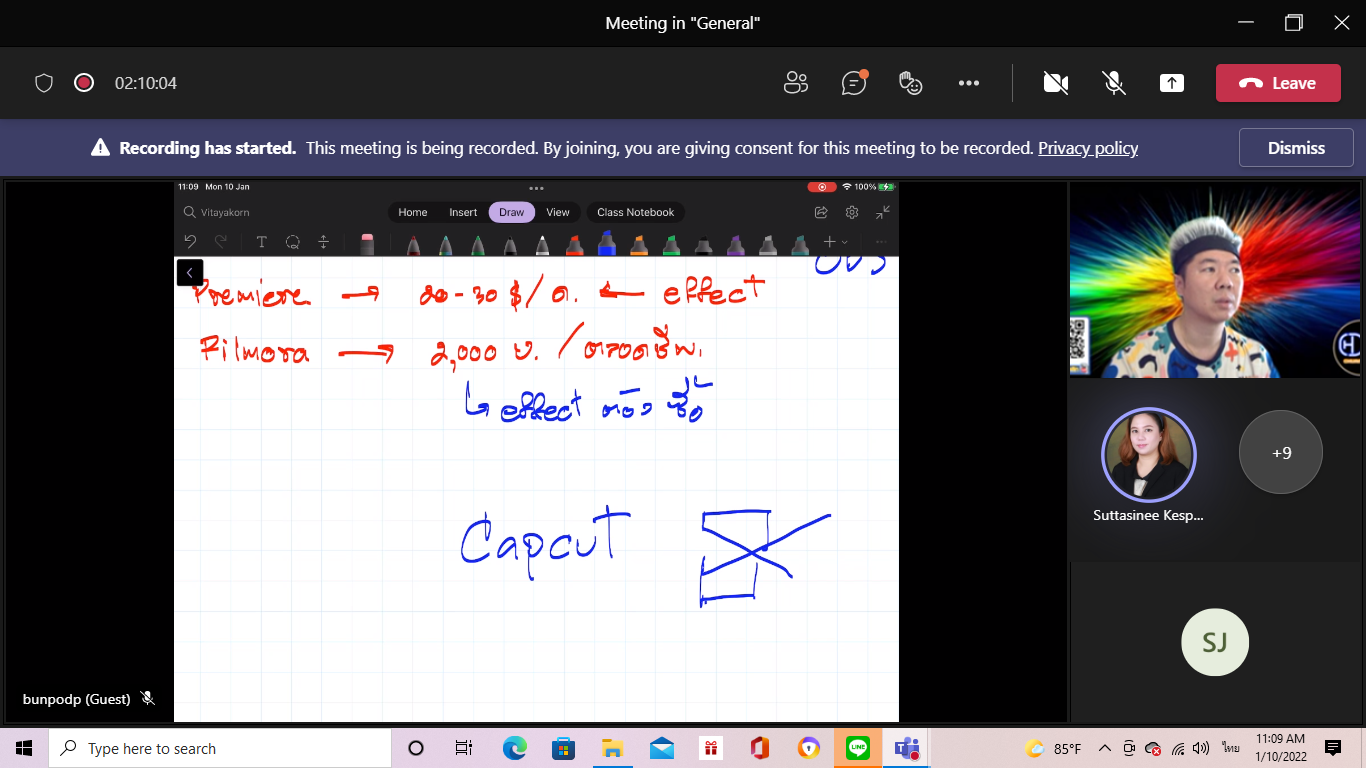
Task: Switch to Teams on the taskbar
Action: tap(907, 748)
